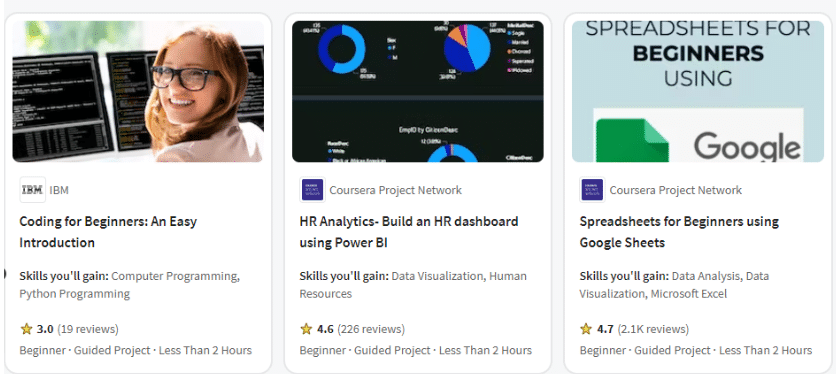The height and width of the screenshot is (374, 836).
Task: Click the star icon beside 4.7 rating
Action: pos(586,329)
